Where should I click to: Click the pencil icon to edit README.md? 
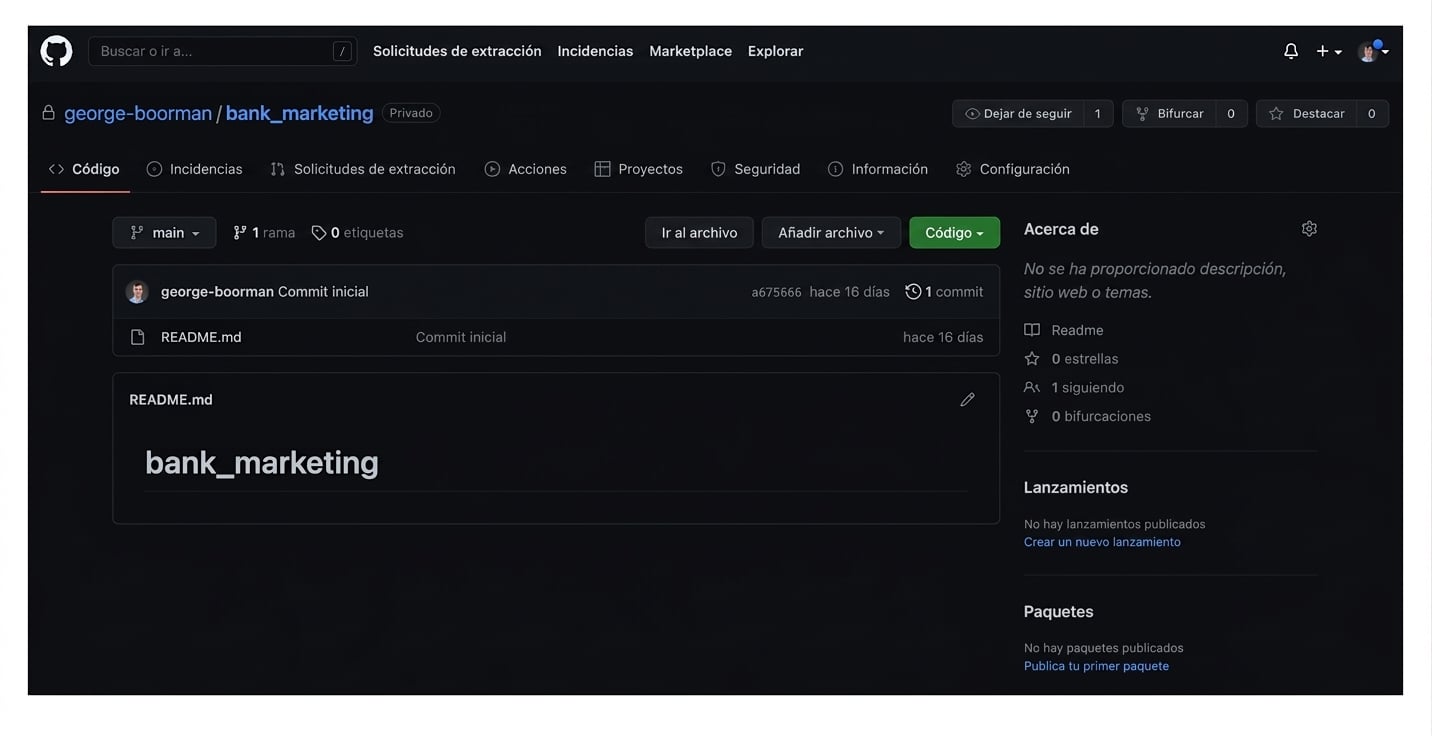[967, 400]
